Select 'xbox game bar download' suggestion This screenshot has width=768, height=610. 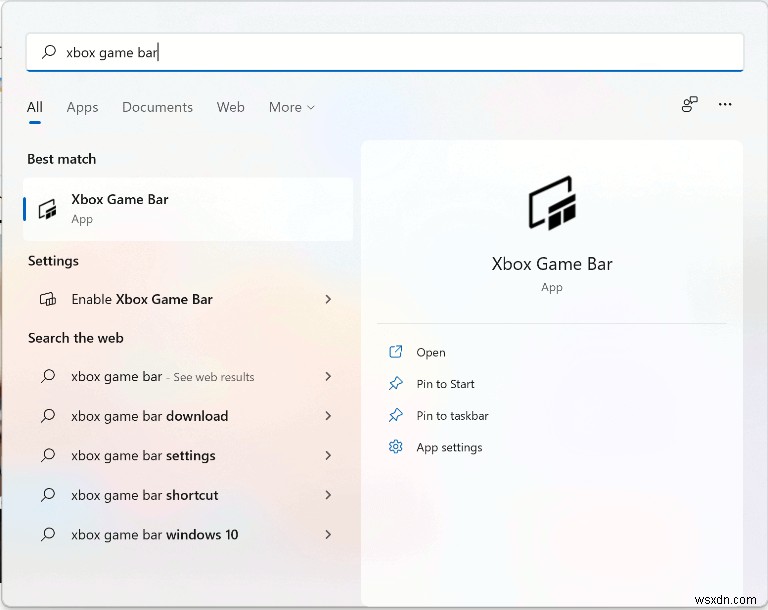pos(188,416)
